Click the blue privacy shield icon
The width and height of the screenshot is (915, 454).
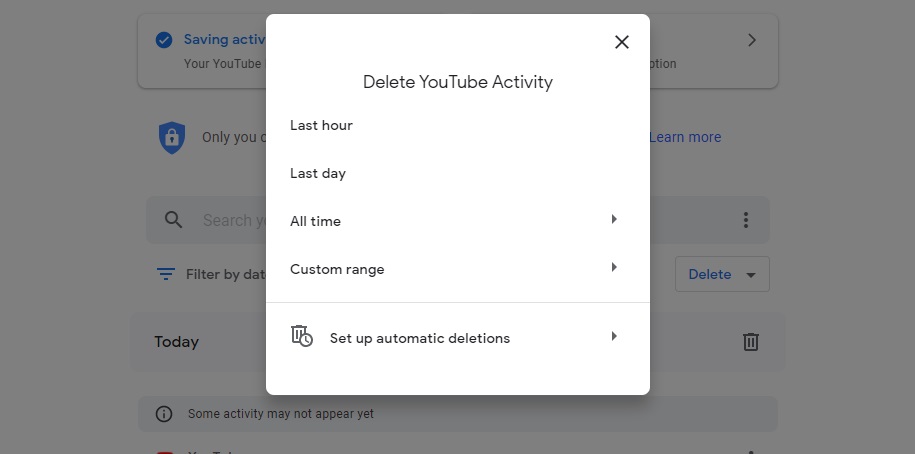pyautogui.click(x=172, y=137)
